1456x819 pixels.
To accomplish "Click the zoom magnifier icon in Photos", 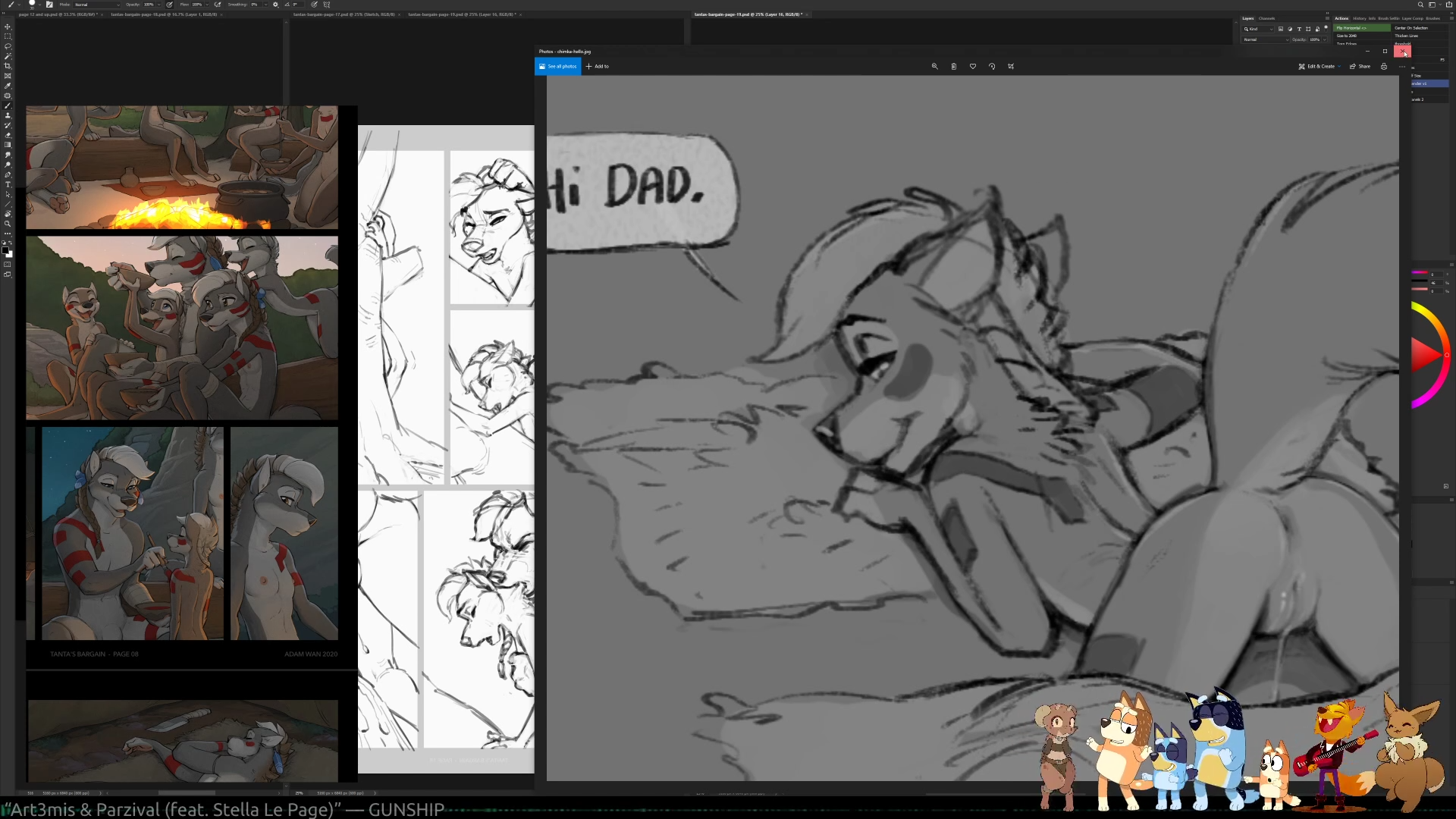I will (934, 67).
